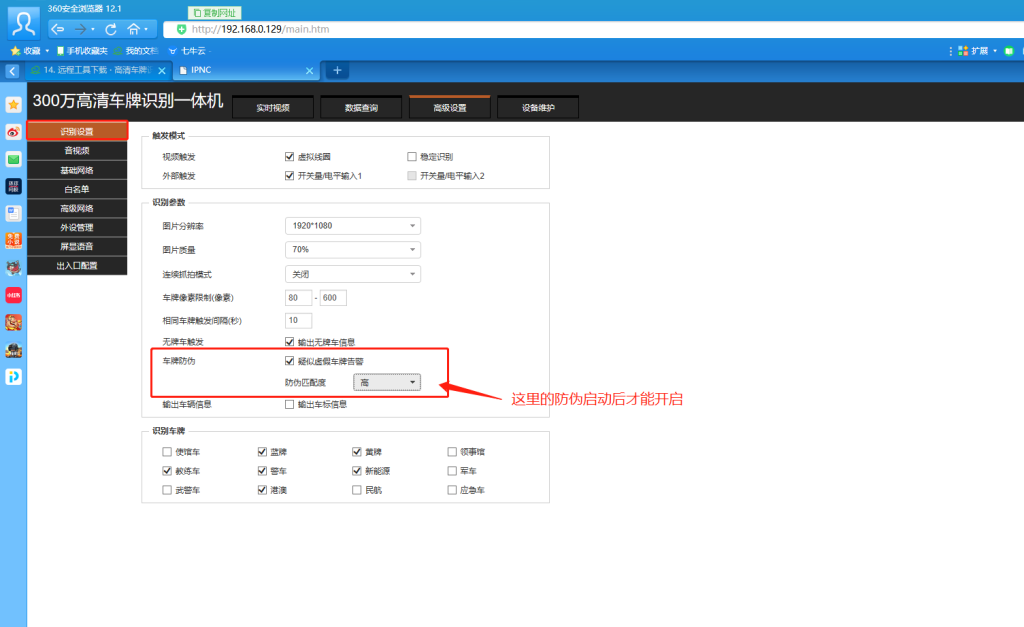
Task: Open the red Xiaohongshu sidebar icon
Action: 14,295
